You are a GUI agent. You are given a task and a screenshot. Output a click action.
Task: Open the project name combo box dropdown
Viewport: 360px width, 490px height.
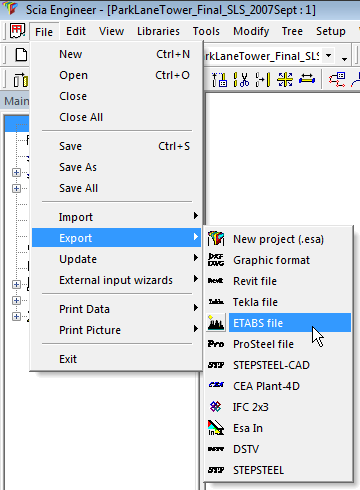[x=329, y=55]
